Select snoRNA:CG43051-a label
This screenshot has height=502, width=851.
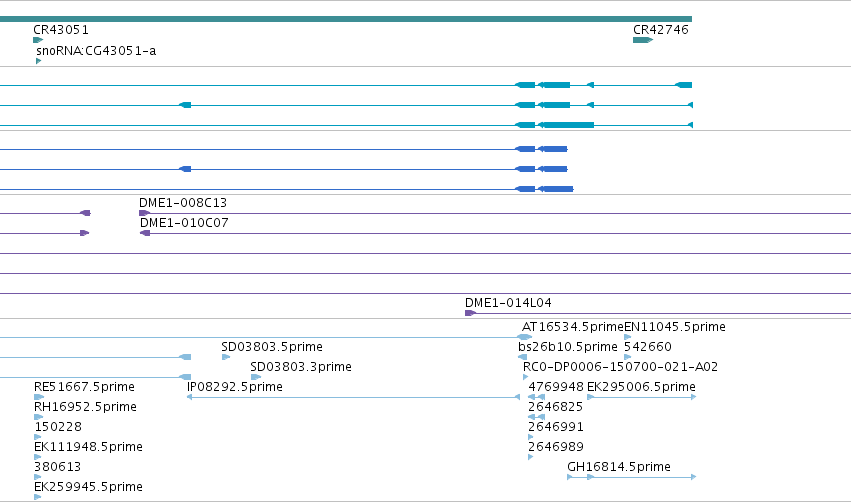[x=96, y=51]
